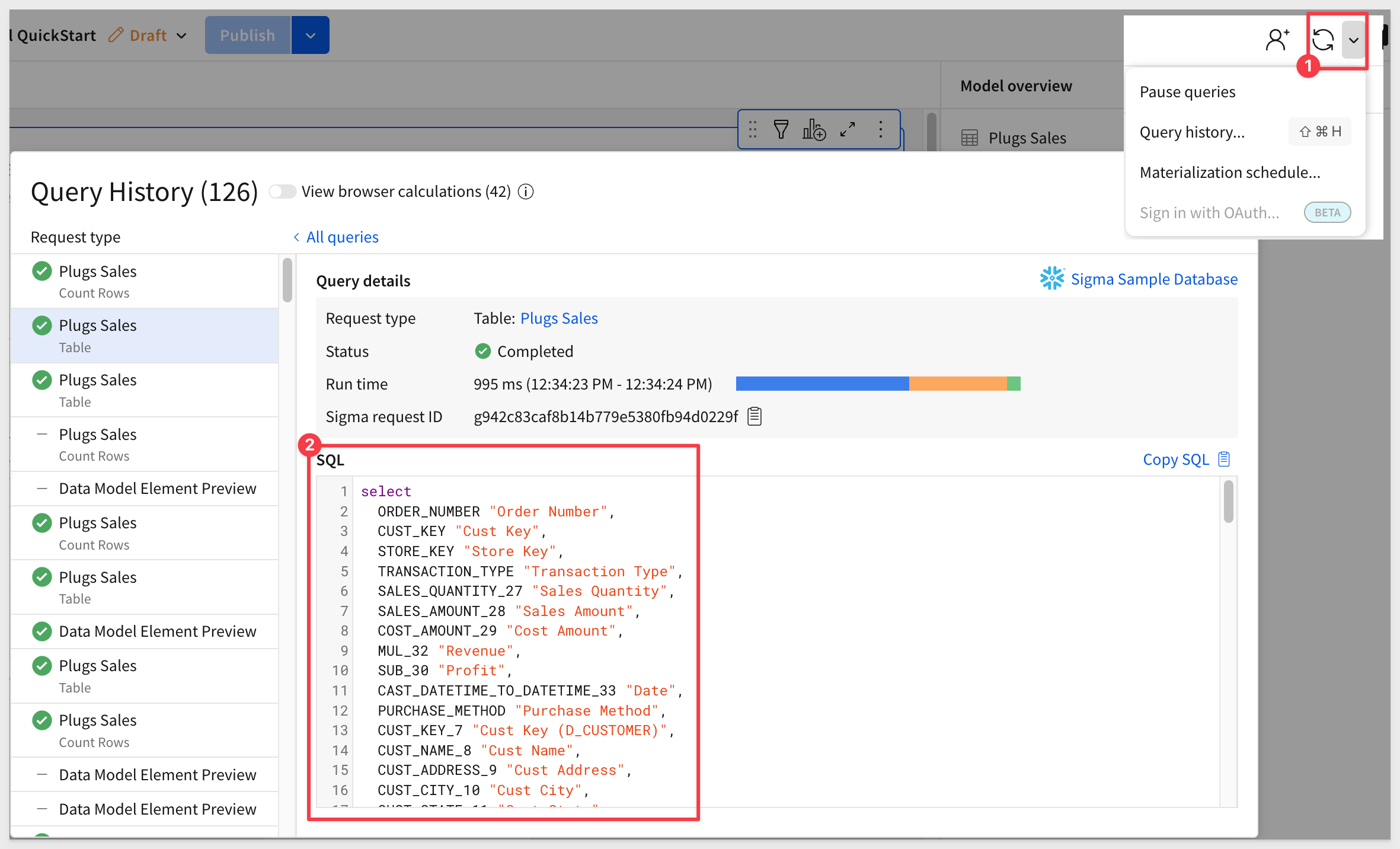Click the Sigma request ID value text
This screenshot has height=849, width=1400.
606,417
